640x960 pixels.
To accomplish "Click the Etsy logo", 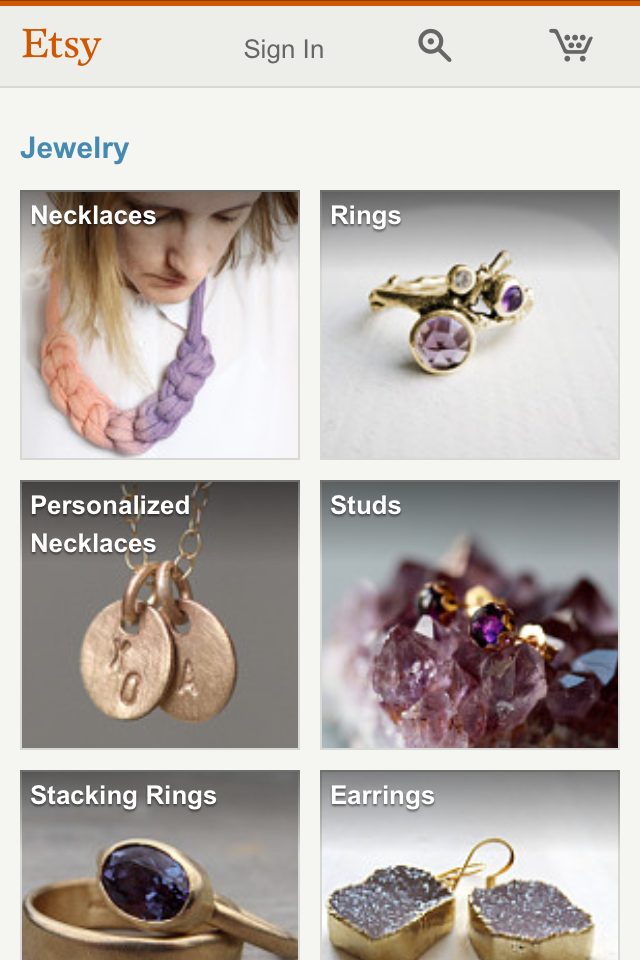I will coord(61,46).
